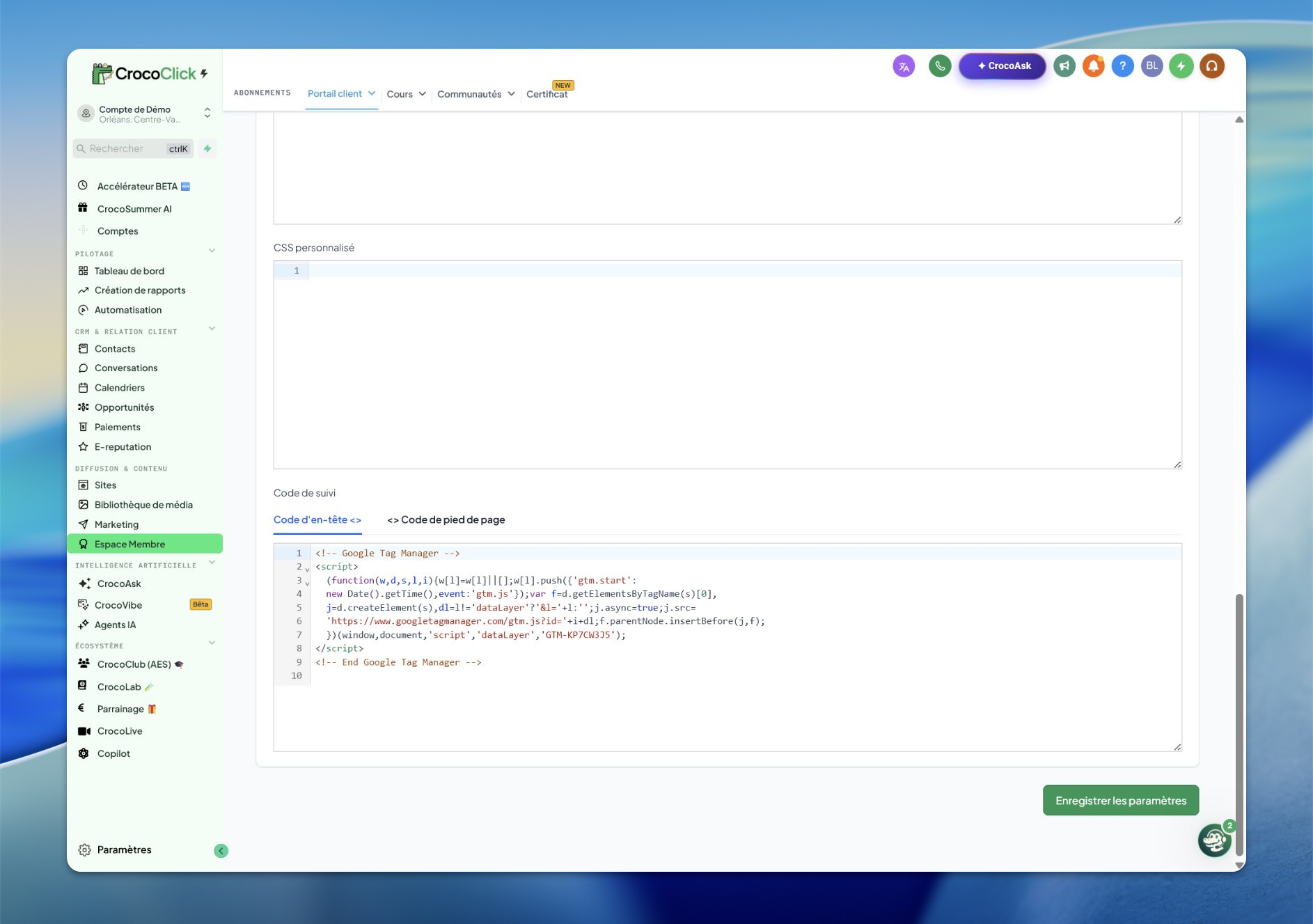Open the headset support icon
This screenshot has width=1313, height=924.
pos(1212,66)
